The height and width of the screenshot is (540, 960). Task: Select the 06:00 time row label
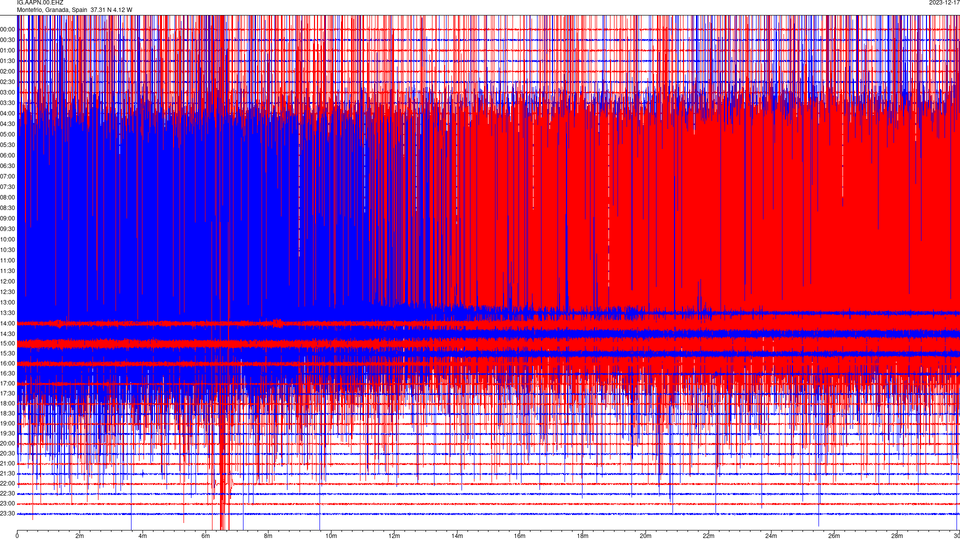(7, 156)
